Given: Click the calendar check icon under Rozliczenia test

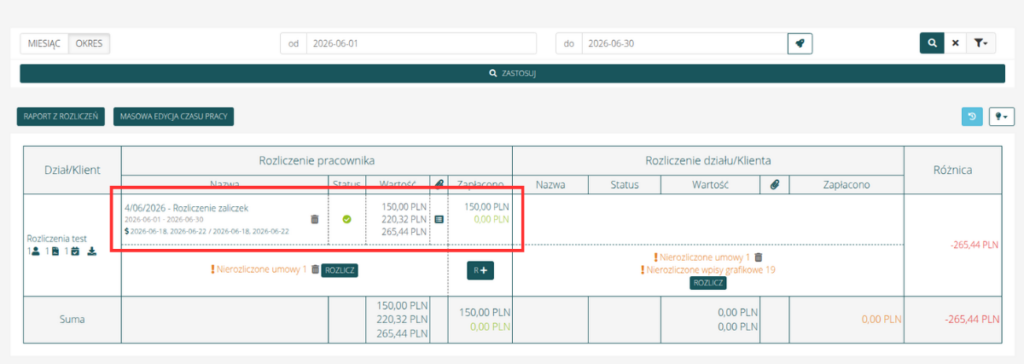Looking at the screenshot, I should [74, 252].
